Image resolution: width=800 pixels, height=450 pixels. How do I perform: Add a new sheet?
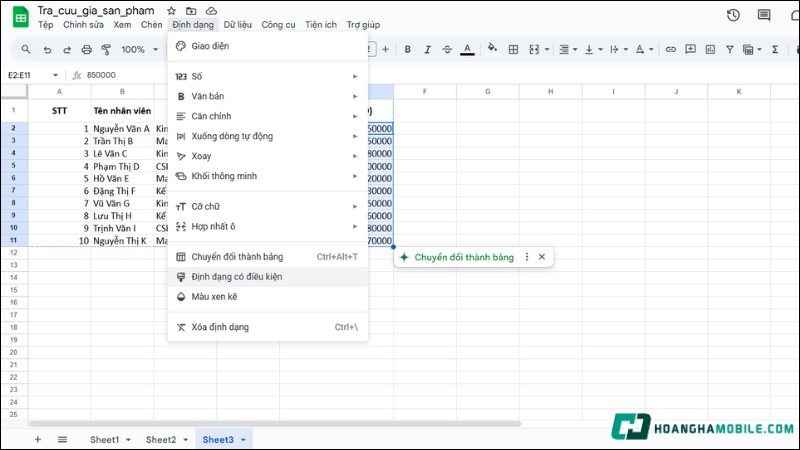[x=38, y=439]
